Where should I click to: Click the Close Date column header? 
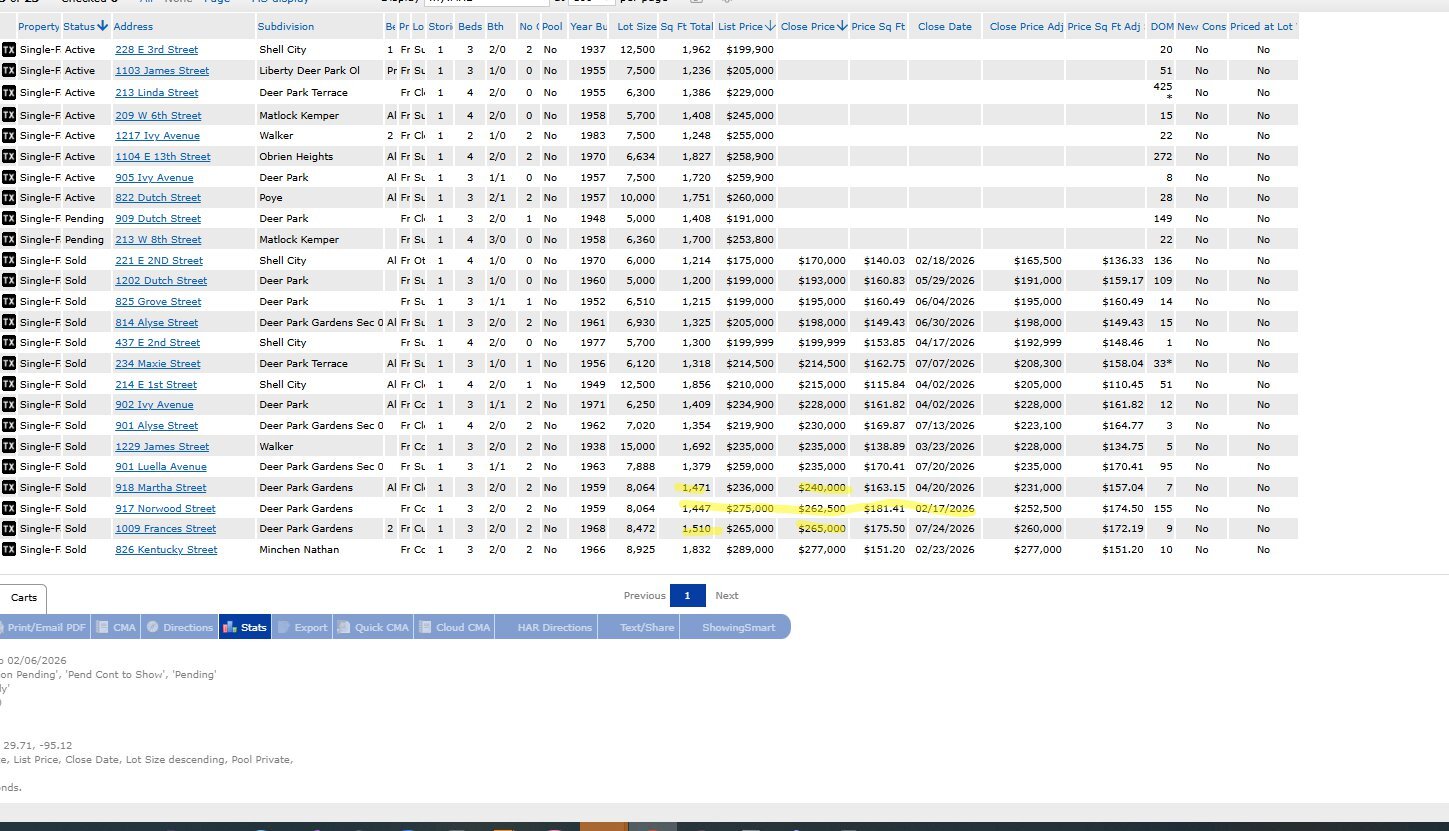[944, 26]
